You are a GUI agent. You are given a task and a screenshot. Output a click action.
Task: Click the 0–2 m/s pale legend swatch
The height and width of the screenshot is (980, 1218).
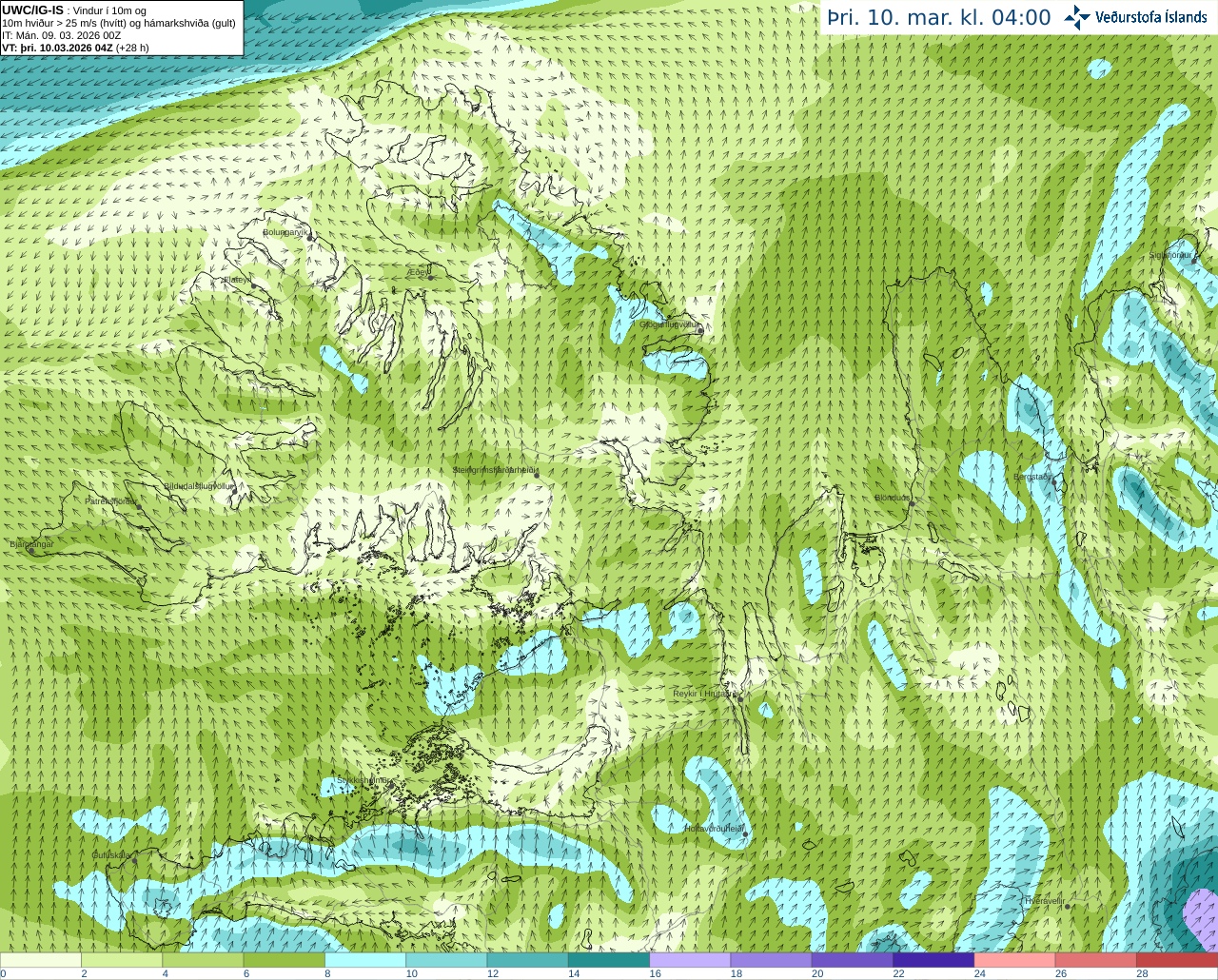(41, 960)
